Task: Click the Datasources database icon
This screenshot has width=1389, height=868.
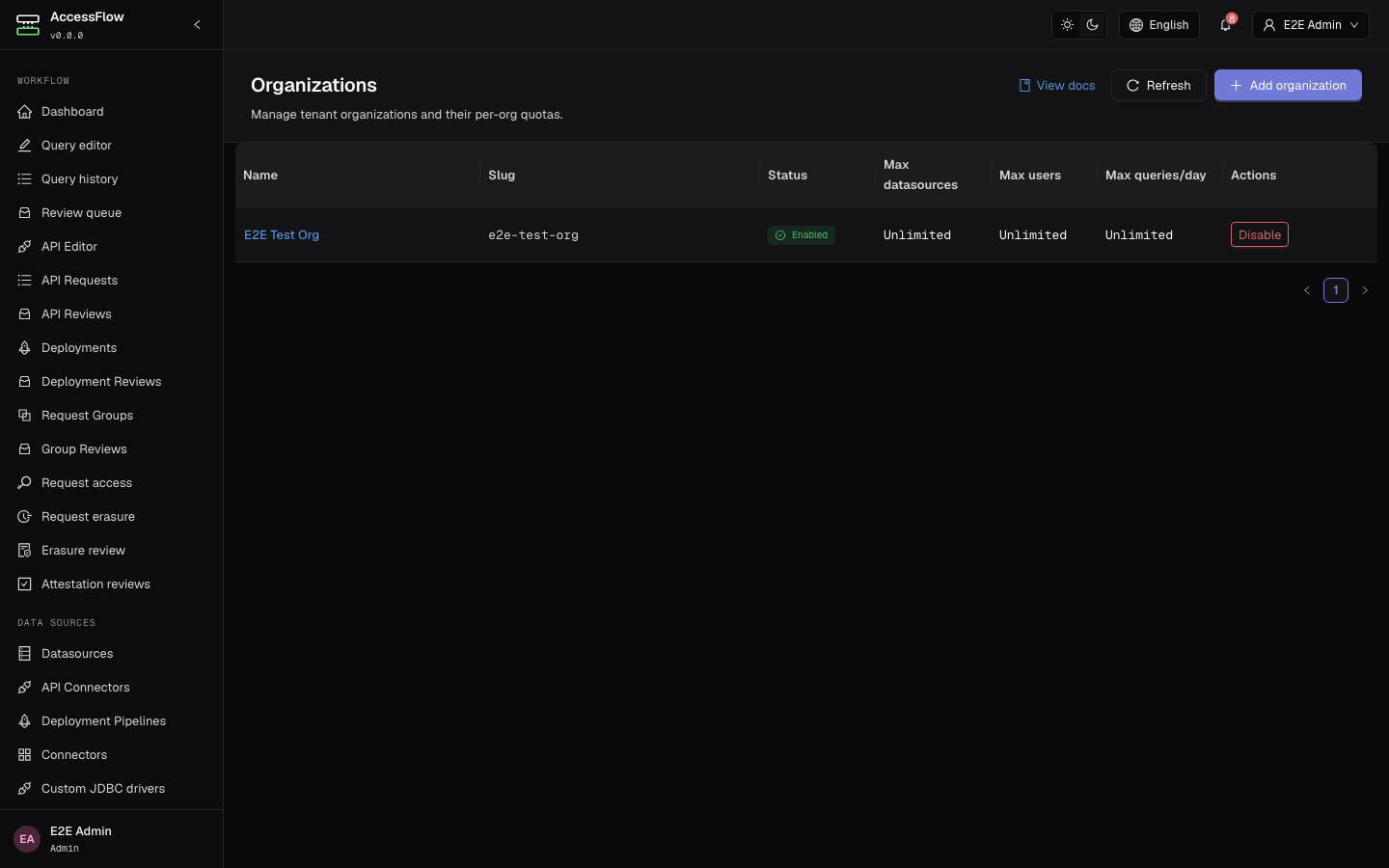Action: point(25,654)
